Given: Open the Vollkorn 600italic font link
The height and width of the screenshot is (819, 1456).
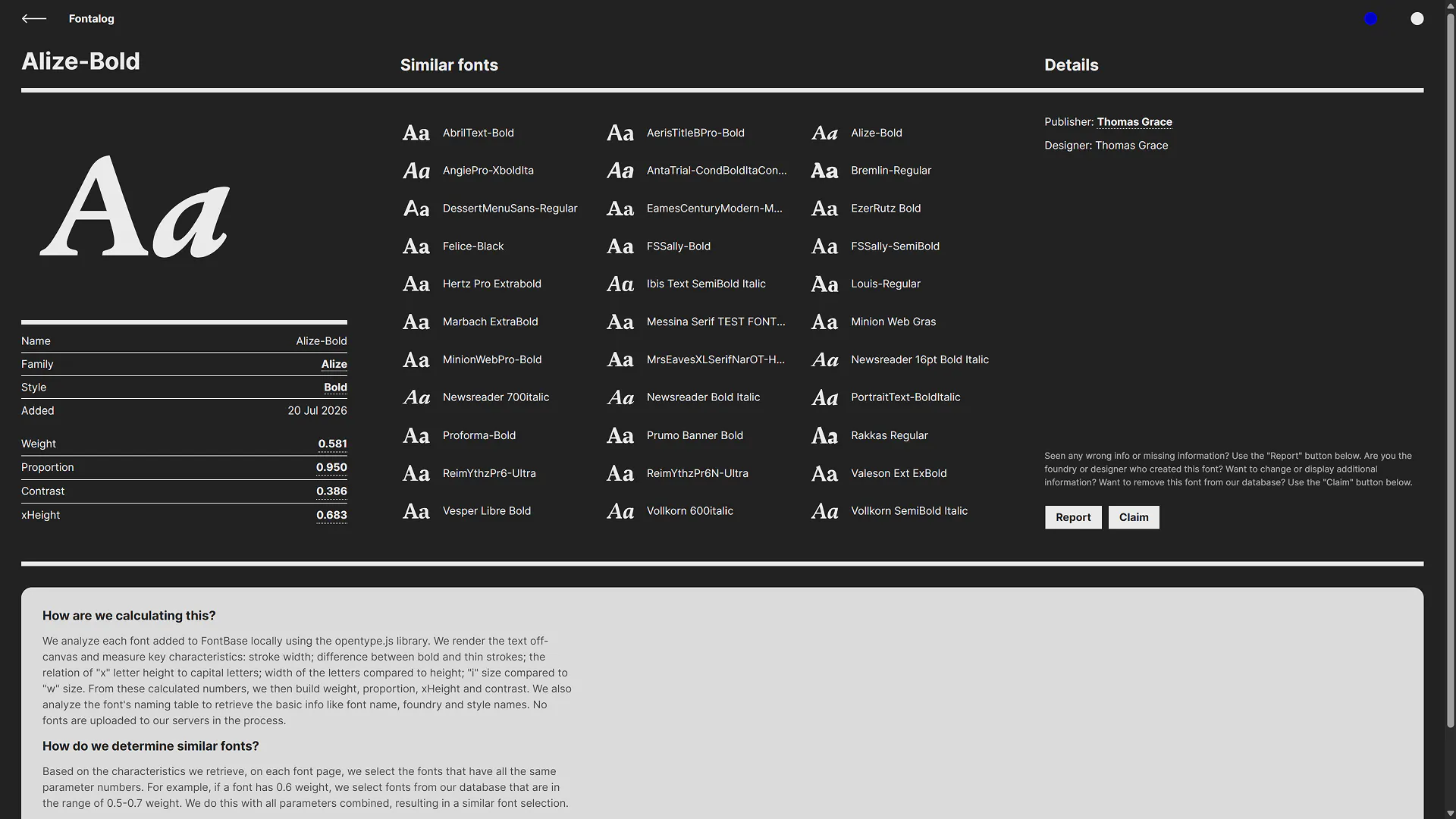Looking at the screenshot, I should pyautogui.click(x=690, y=511).
